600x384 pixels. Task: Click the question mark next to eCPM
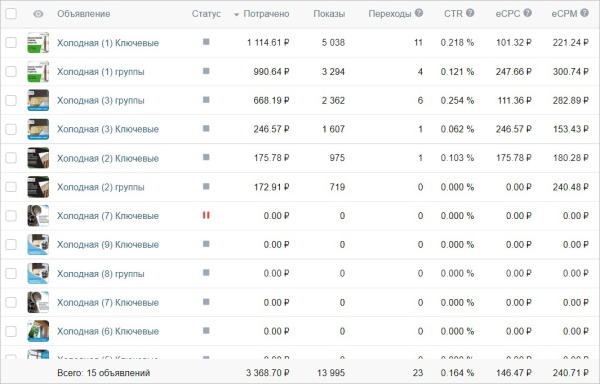click(x=584, y=13)
